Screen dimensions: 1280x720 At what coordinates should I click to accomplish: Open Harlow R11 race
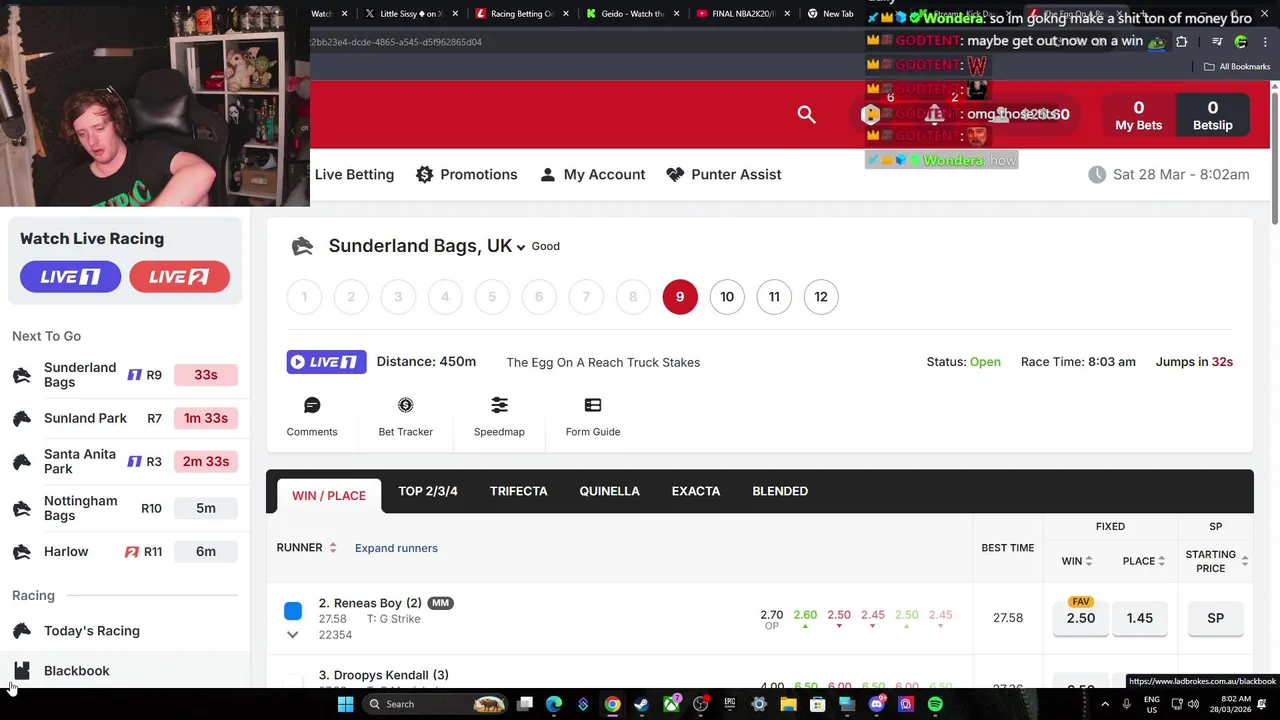click(125, 551)
